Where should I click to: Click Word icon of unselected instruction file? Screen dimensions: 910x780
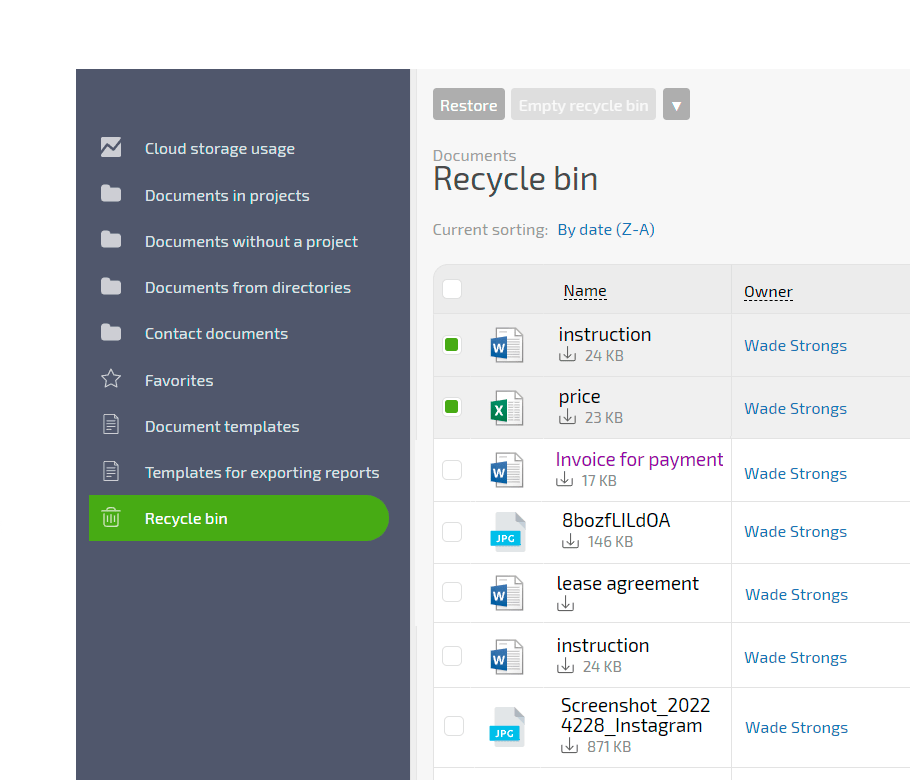(x=507, y=657)
